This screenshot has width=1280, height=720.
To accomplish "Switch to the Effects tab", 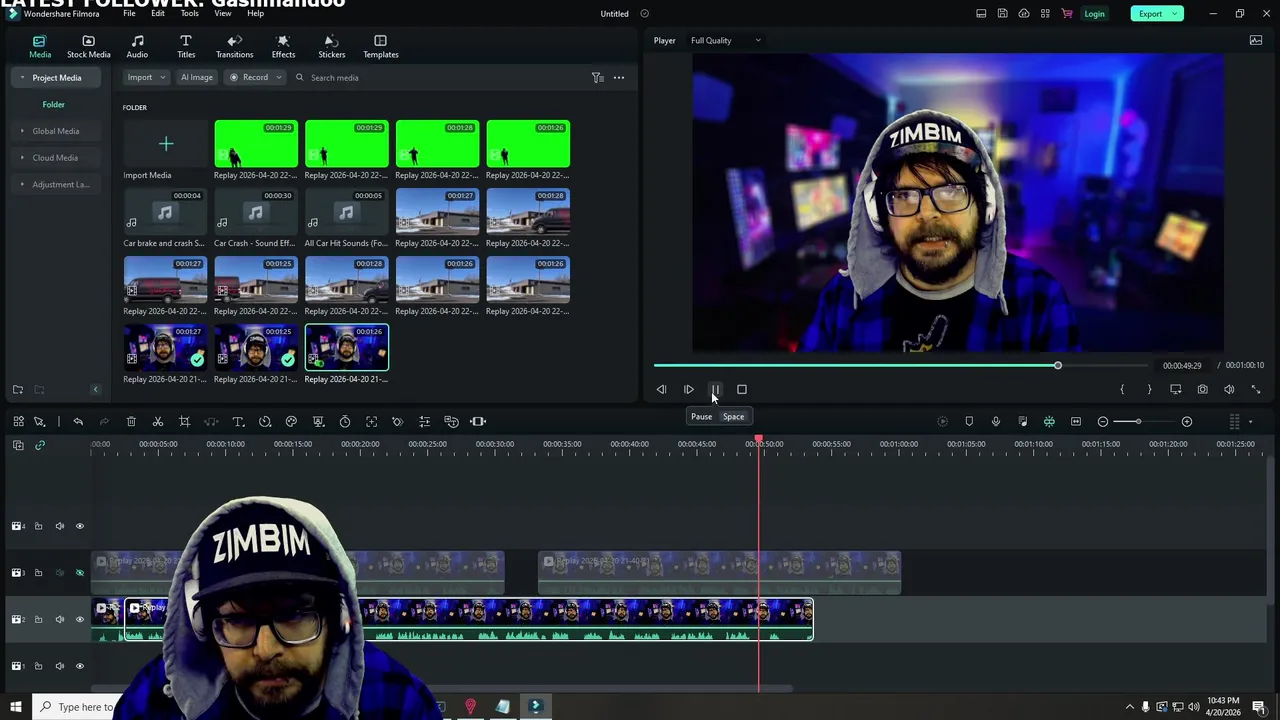I will 283,47.
